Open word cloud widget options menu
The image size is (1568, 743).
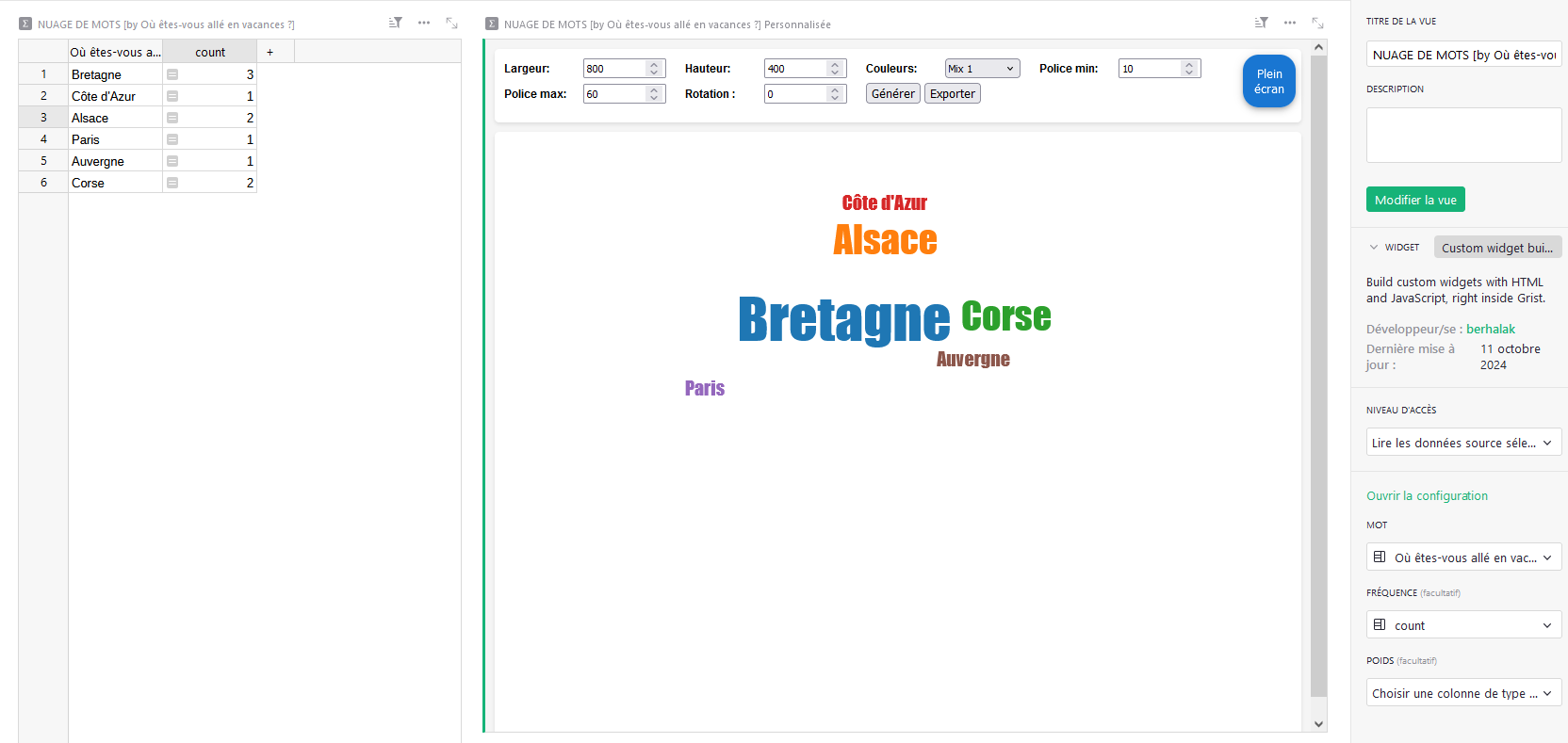[1290, 23]
